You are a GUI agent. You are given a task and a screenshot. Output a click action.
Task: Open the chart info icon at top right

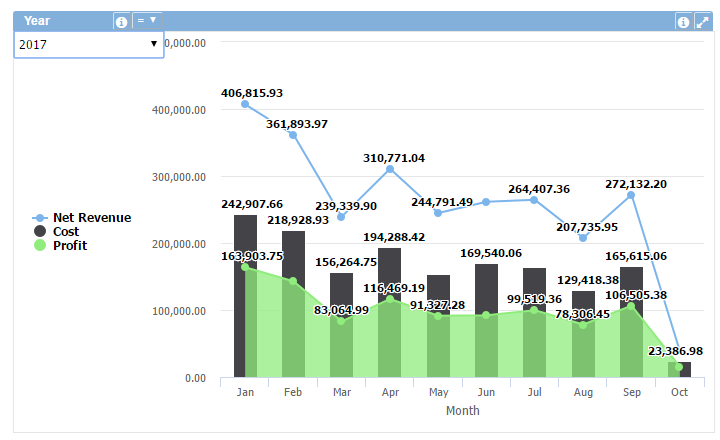pos(683,21)
